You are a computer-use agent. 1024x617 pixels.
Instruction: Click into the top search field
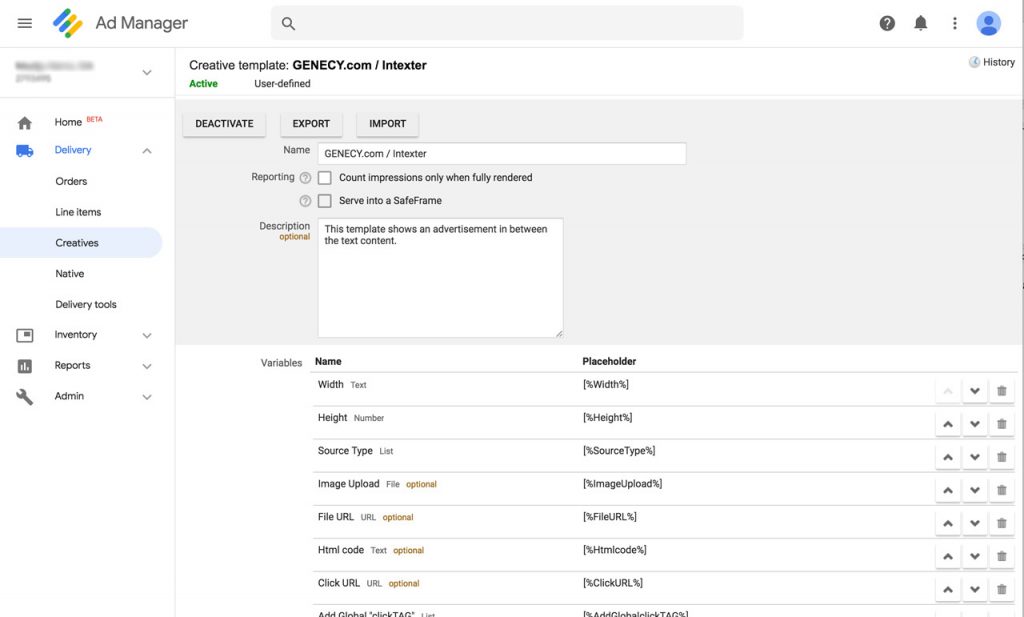(x=507, y=24)
